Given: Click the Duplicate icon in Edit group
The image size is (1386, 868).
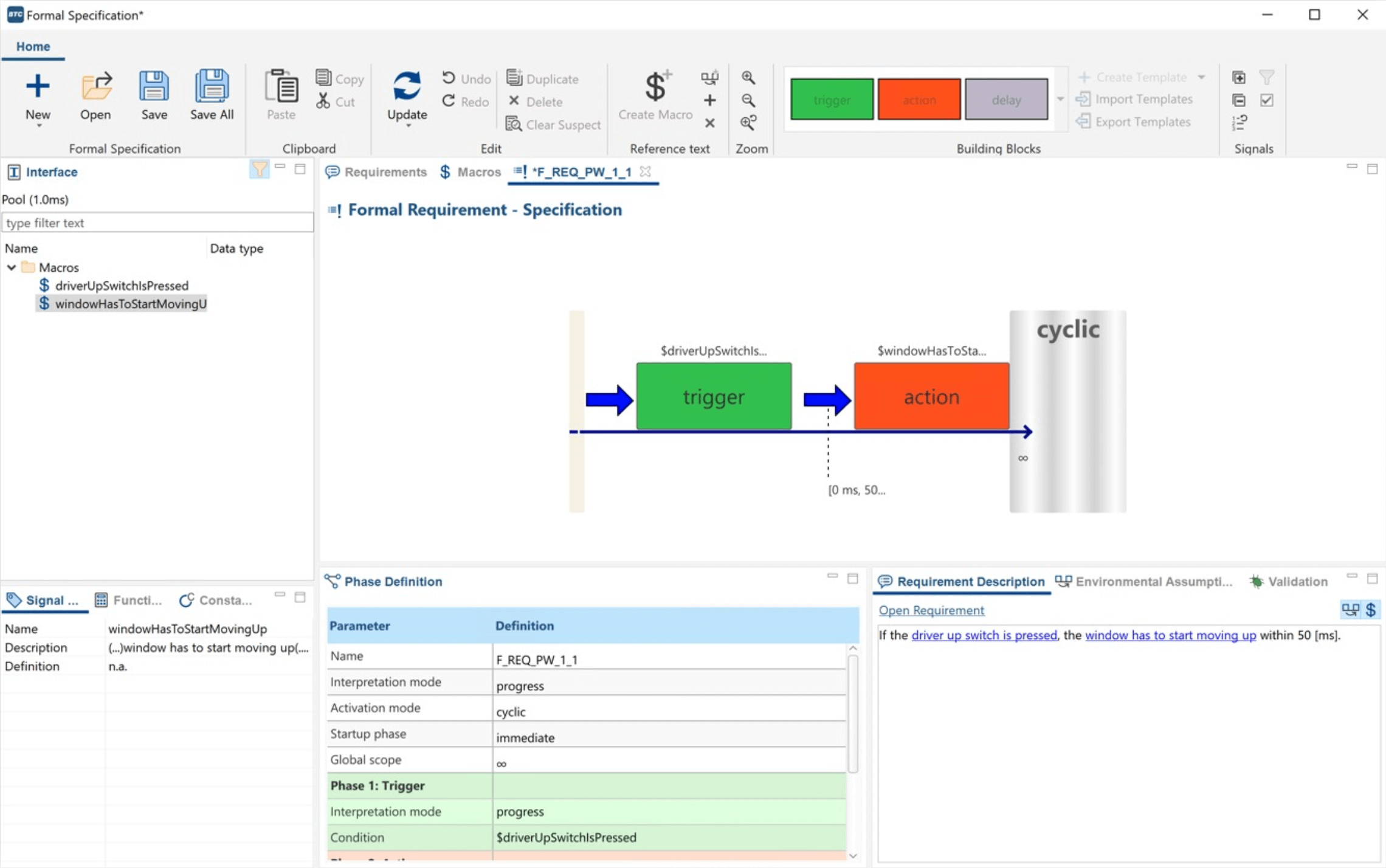Looking at the screenshot, I should click(514, 78).
